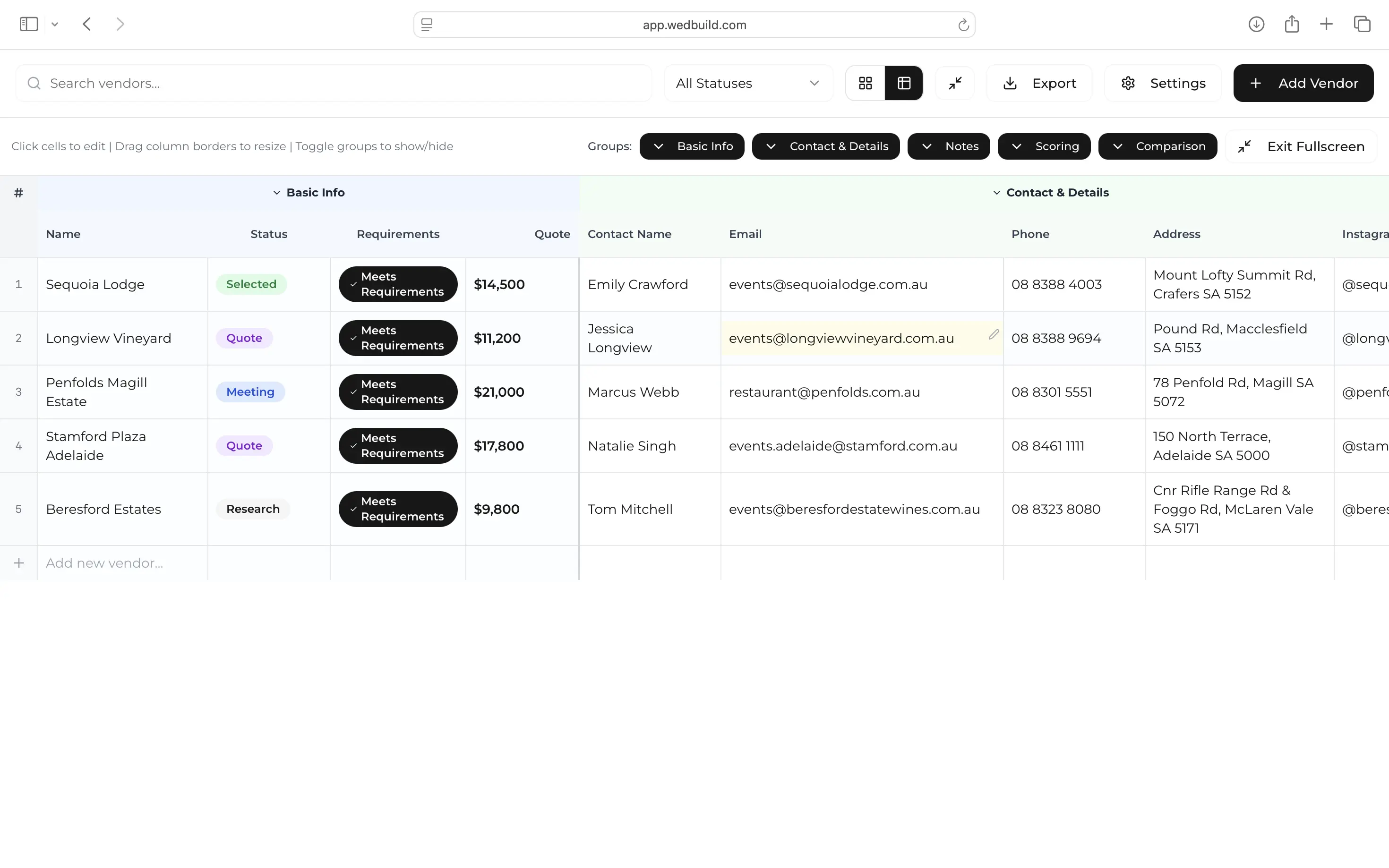1389x868 pixels.
Task: Open the All Statuses dropdown
Action: pyautogui.click(x=748, y=83)
